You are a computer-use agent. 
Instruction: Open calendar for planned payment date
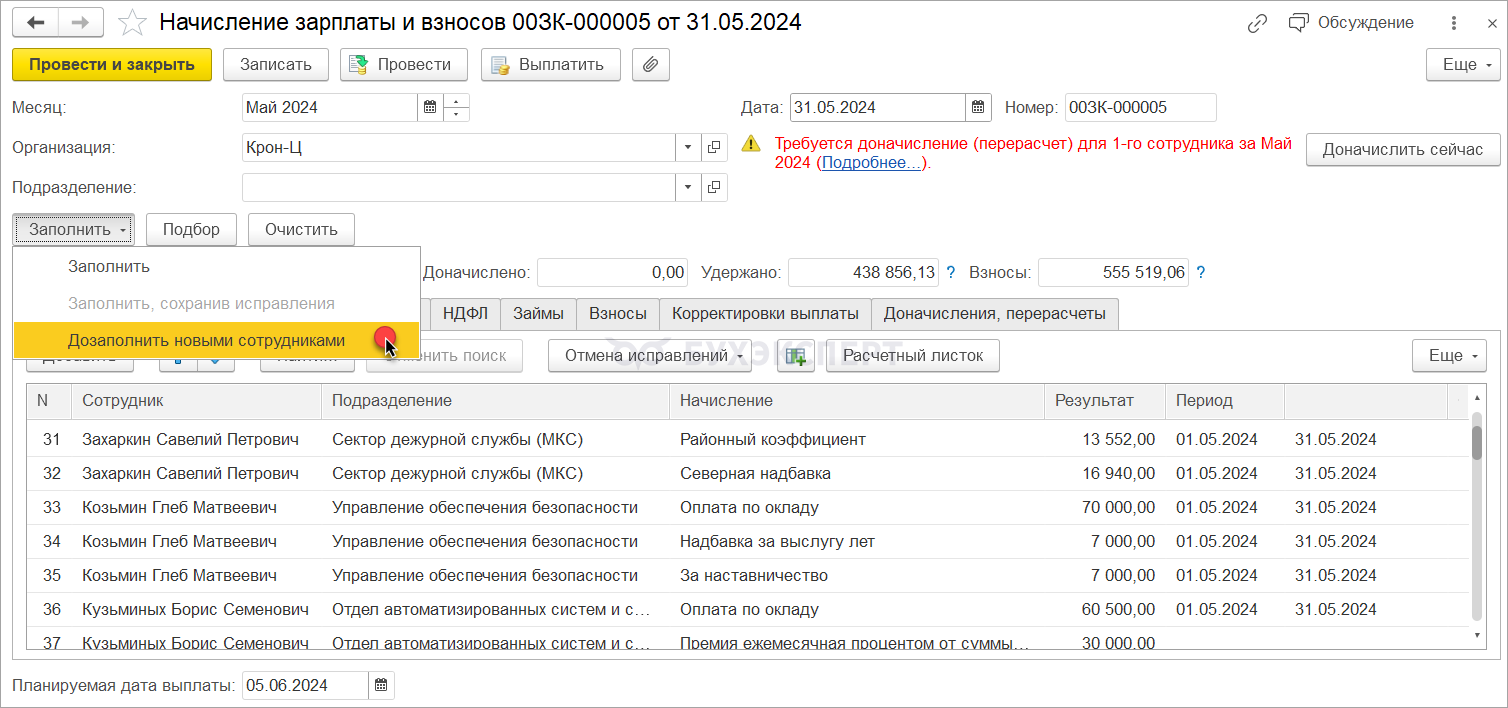coord(381,686)
